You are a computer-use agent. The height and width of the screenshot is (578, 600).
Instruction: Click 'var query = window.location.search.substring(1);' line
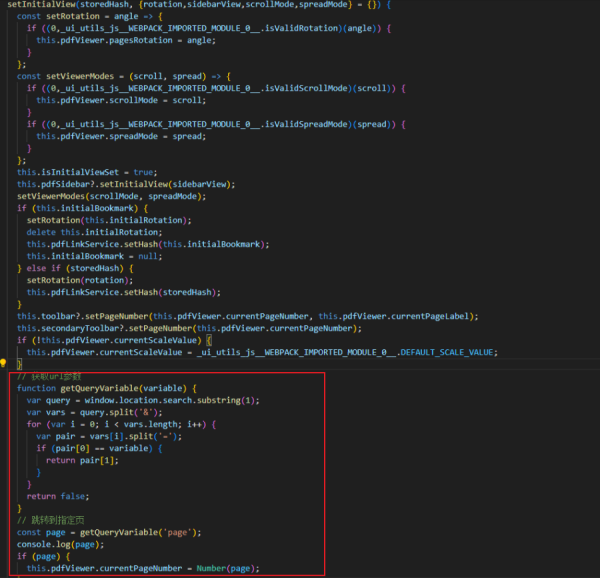point(143,401)
